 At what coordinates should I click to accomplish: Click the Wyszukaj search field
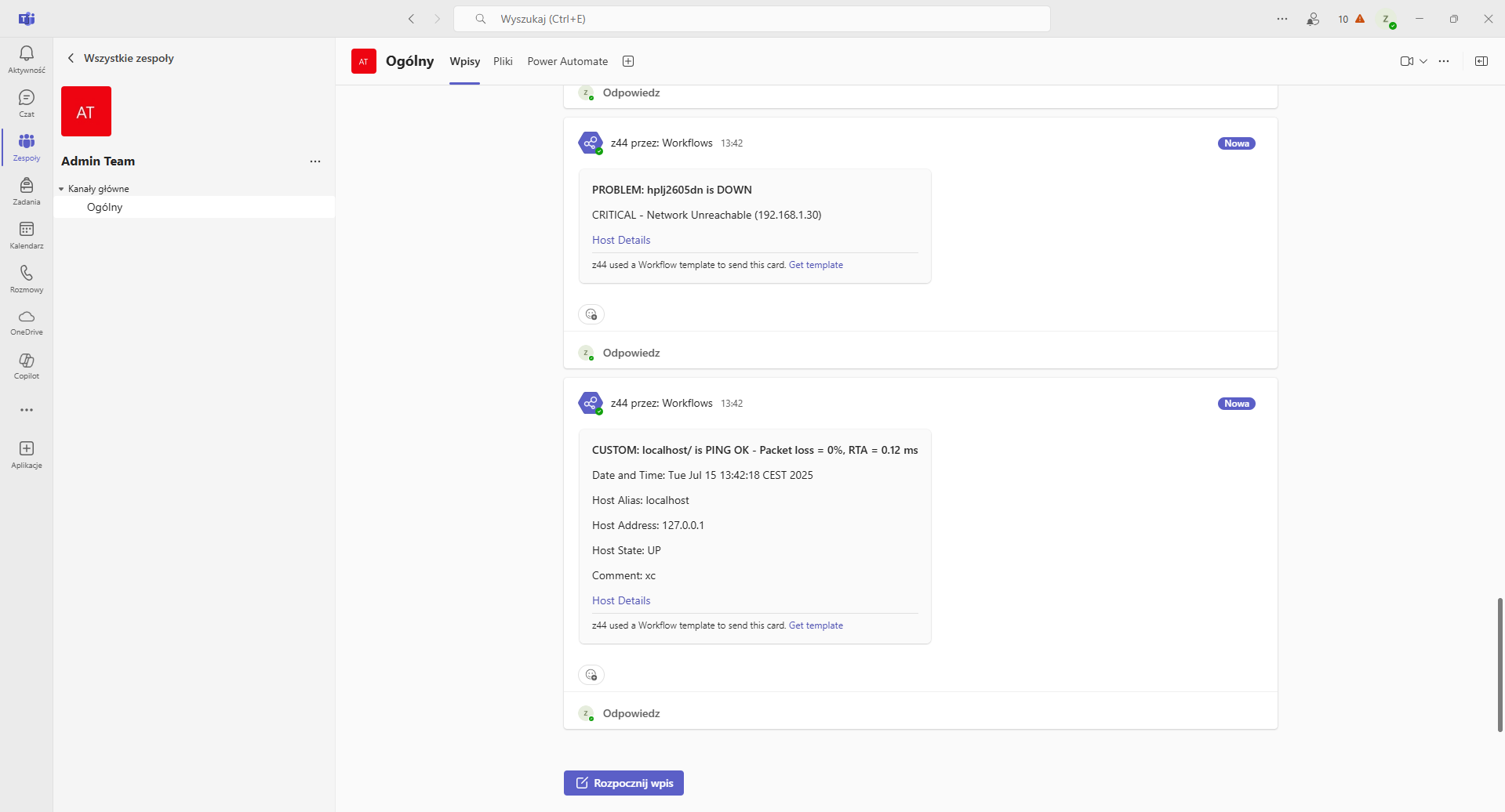[x=751, y=19]
